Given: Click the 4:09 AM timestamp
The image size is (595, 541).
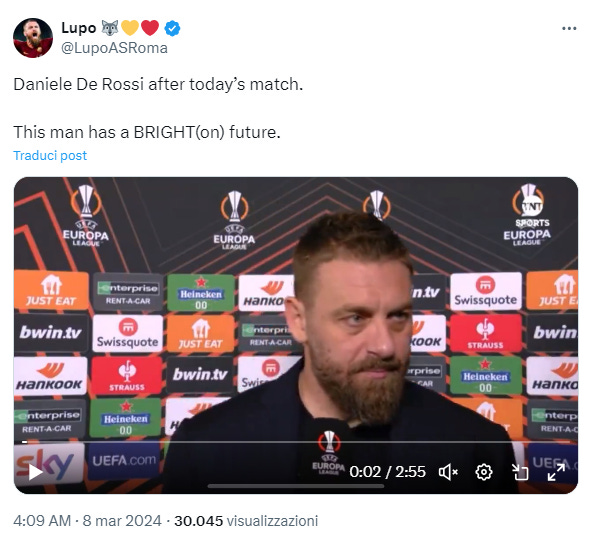Looking at the screenshot, I should tap(42, 521).
